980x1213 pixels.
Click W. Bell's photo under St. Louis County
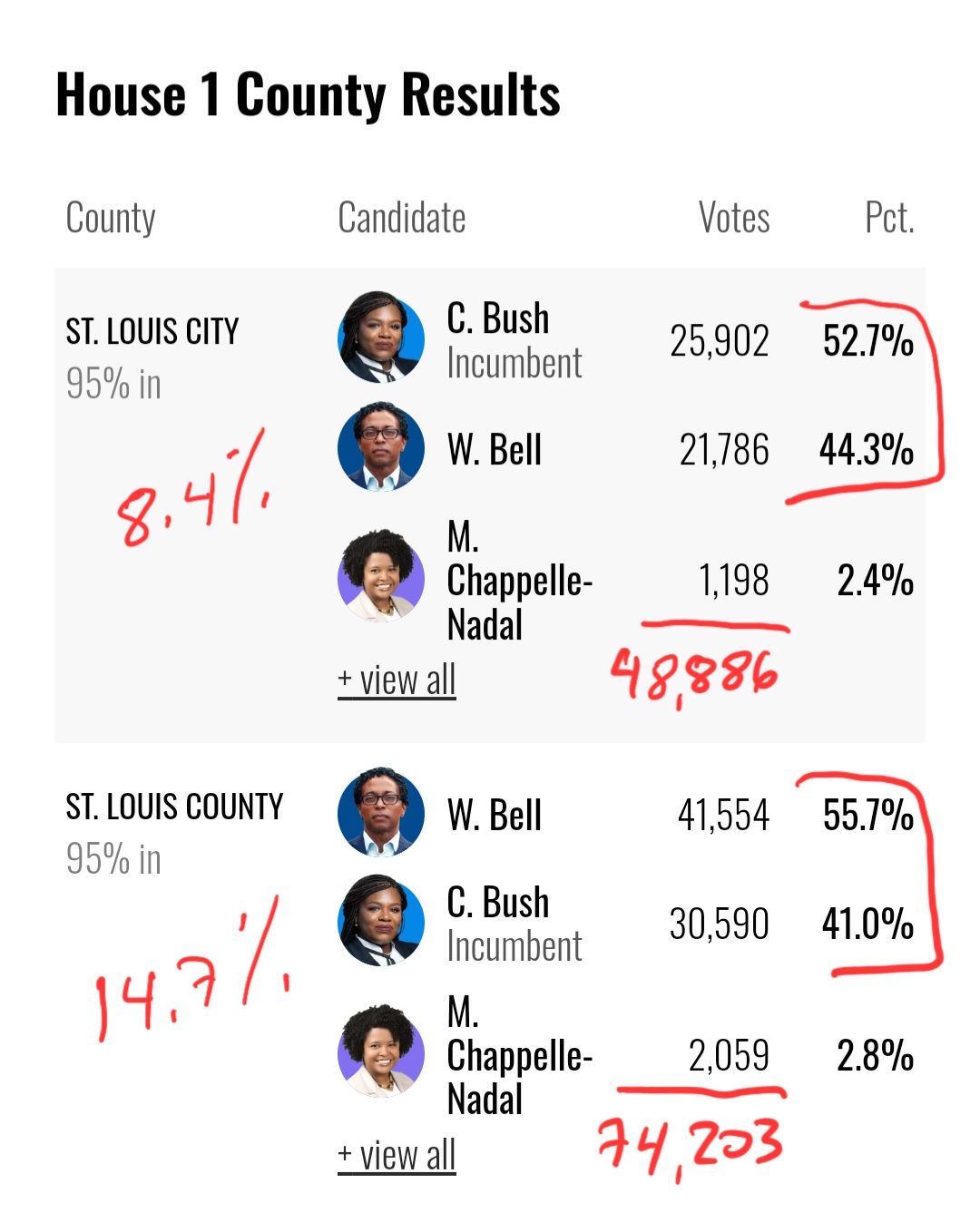(381, 813)
